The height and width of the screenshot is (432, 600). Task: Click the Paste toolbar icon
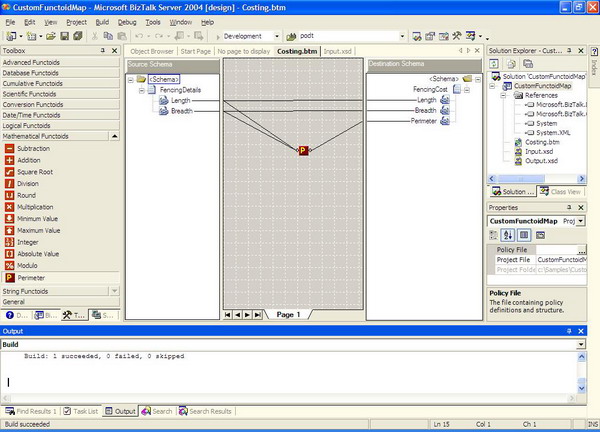(122, 36)
